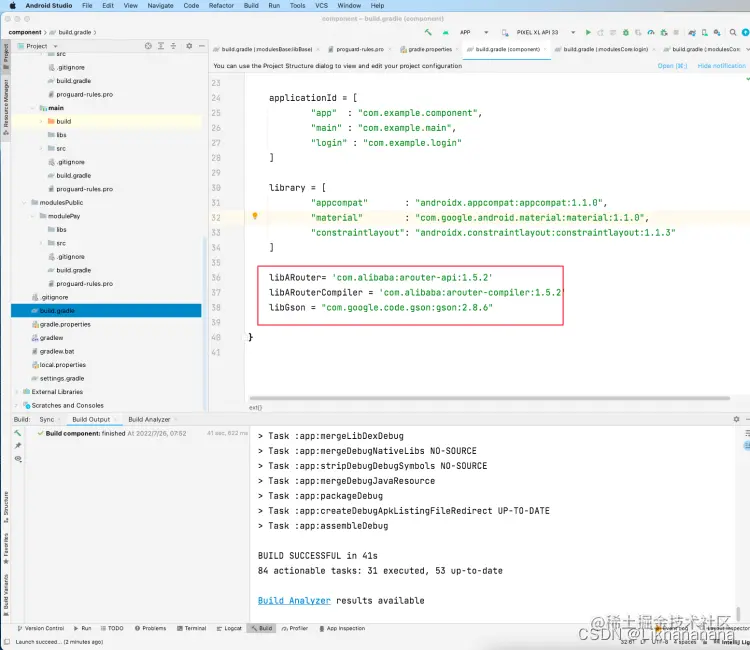
Task: Collapse the modulesPublic folder
Action: tap(24, 202)
